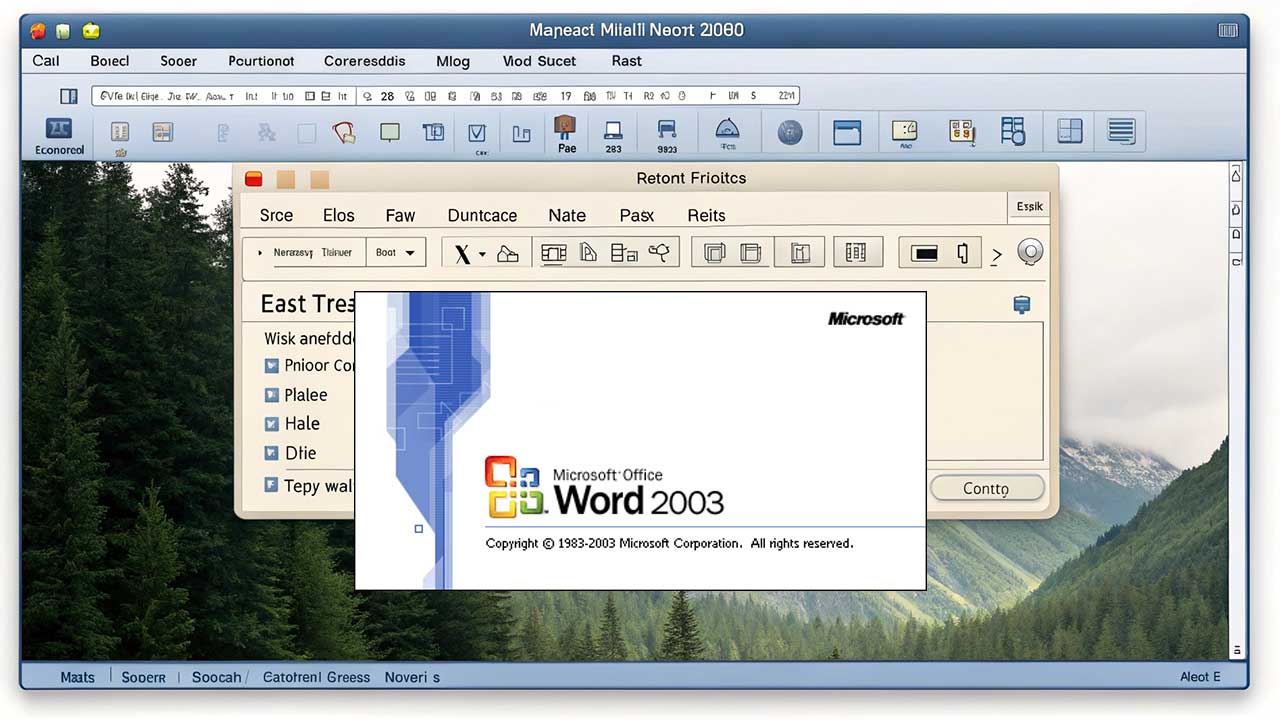Click the dome-shaped icon in main toolbar
The height and width of the screenshot is (720, 1280).
click(727, 128)
